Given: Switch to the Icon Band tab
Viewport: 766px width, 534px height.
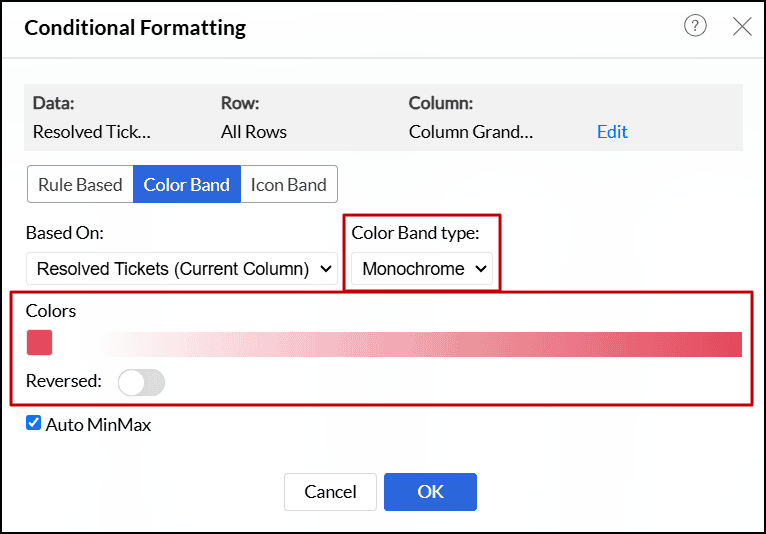Looking at the screenshot, I should (x=288, y=185).
